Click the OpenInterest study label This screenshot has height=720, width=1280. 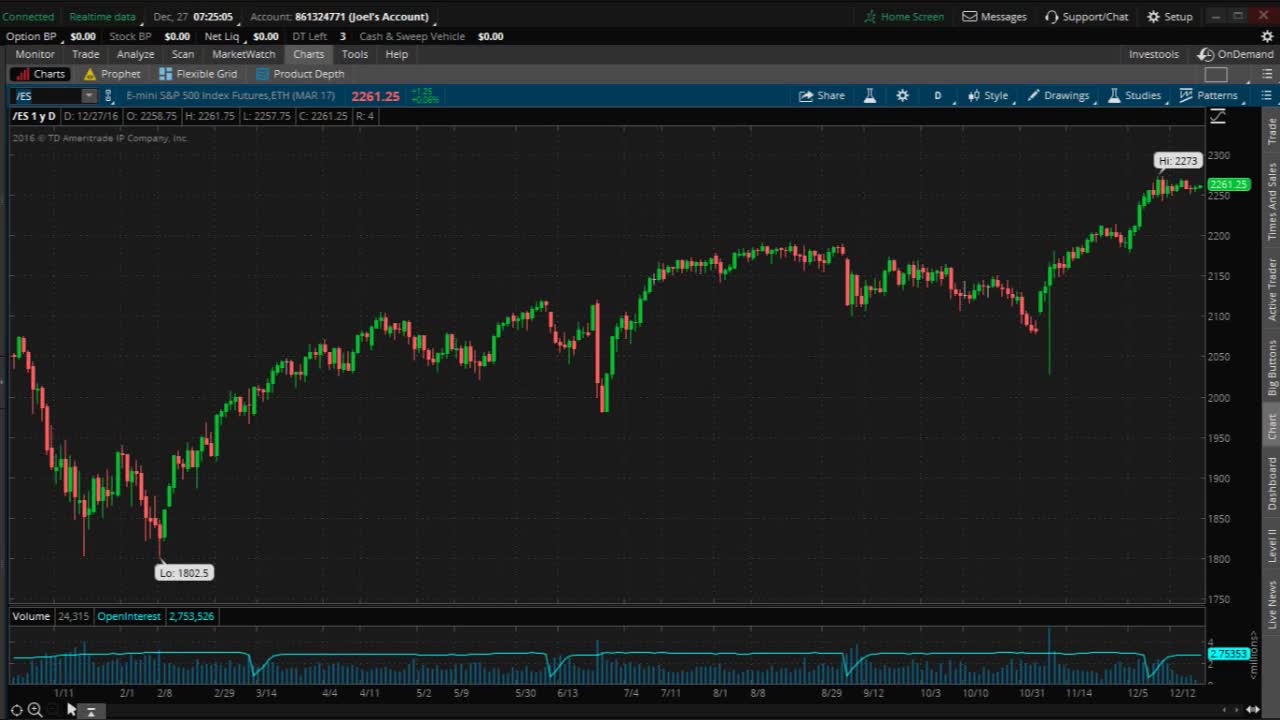pos(129,616)
